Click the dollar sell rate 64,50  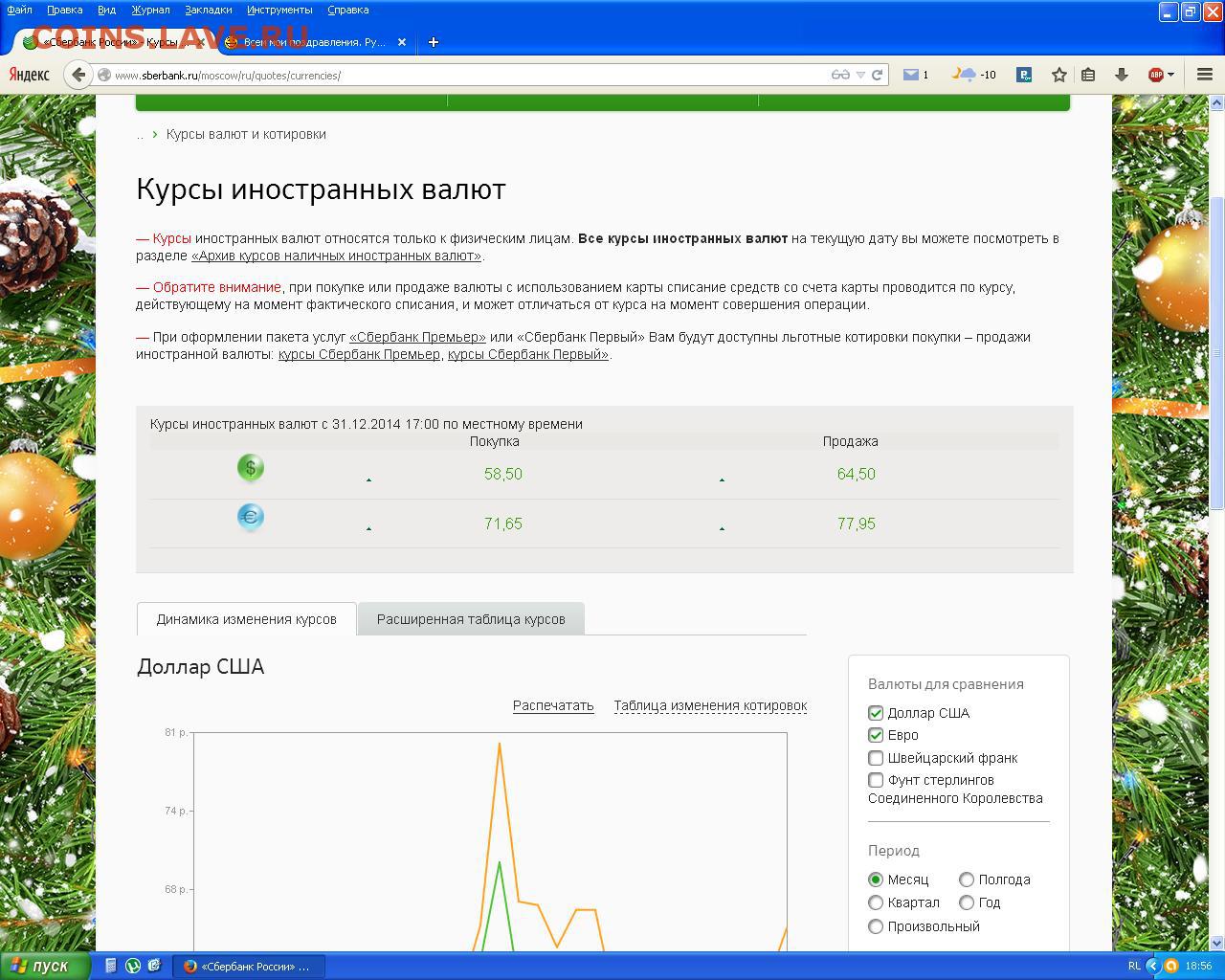(x=857, y=474)
